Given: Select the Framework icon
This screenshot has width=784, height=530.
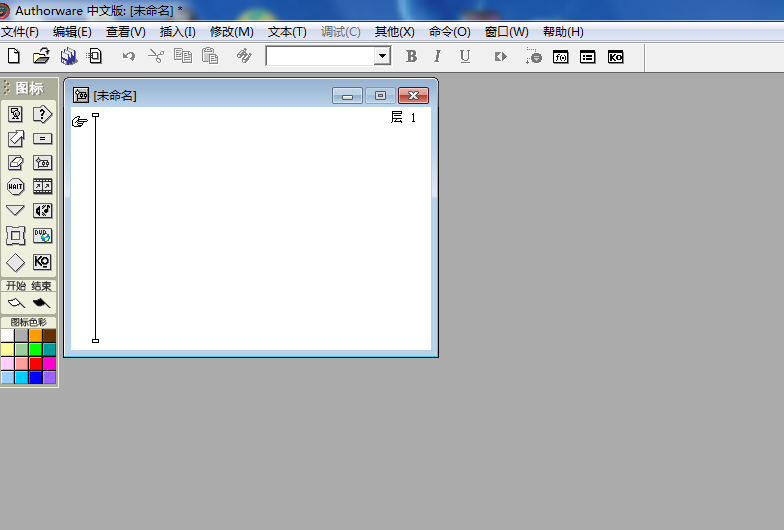Looking at the screenshot, I should tap(16, 236).
